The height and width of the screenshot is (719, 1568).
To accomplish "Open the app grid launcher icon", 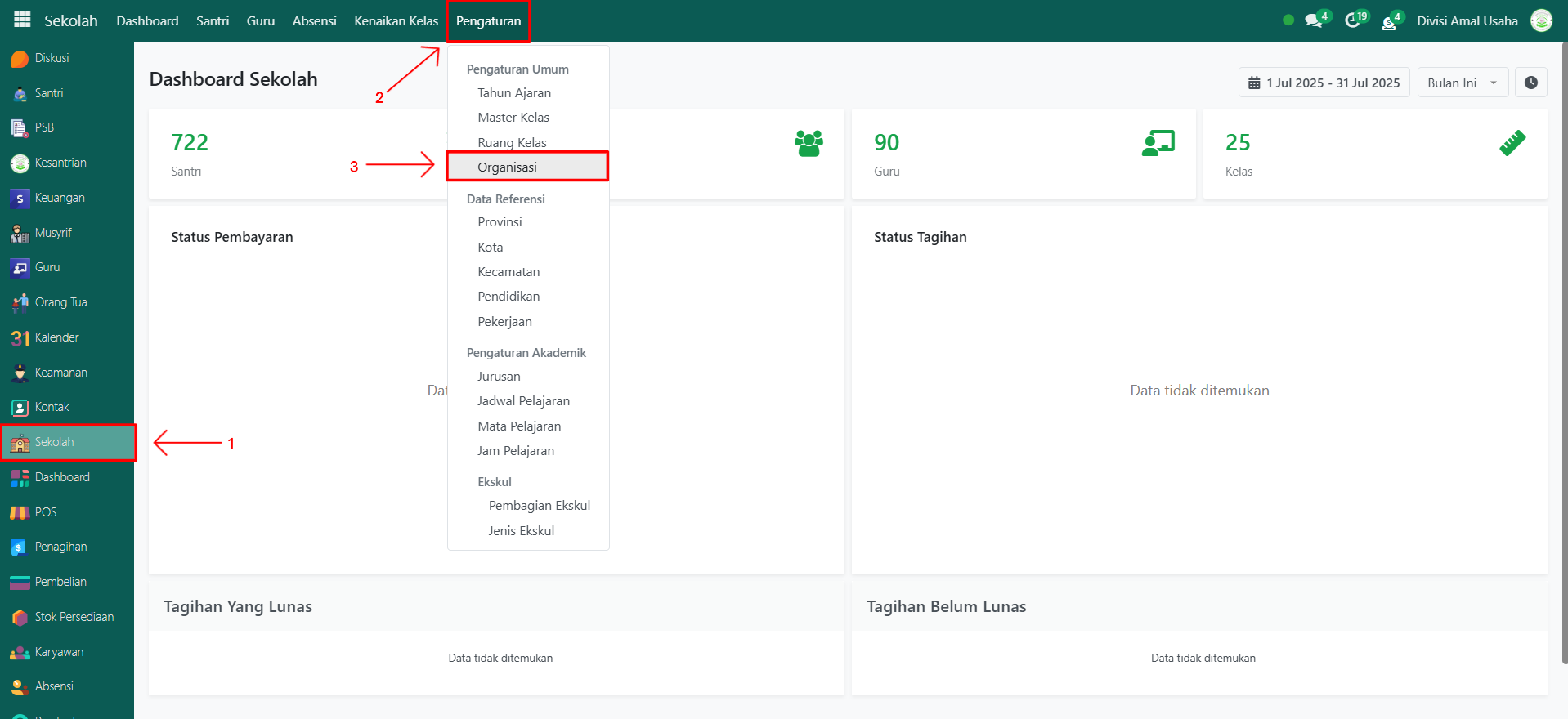I will 22,20.
